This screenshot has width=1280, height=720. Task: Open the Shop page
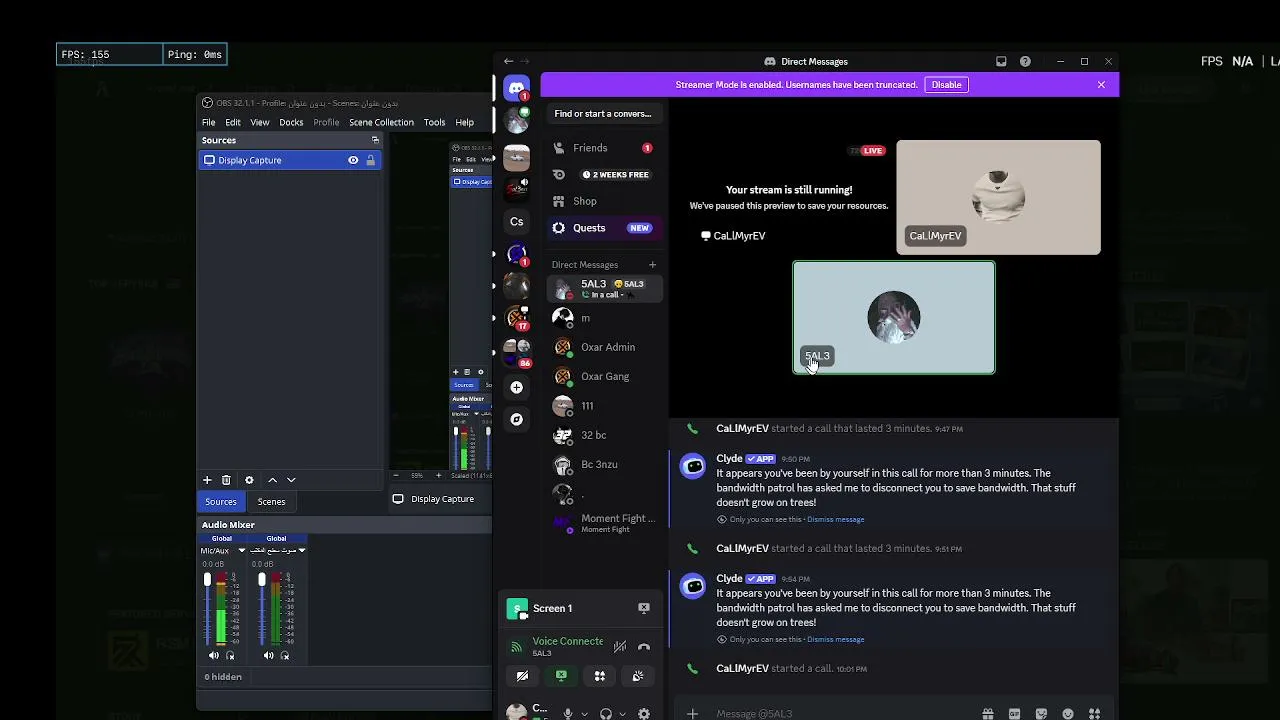(603, 201)
